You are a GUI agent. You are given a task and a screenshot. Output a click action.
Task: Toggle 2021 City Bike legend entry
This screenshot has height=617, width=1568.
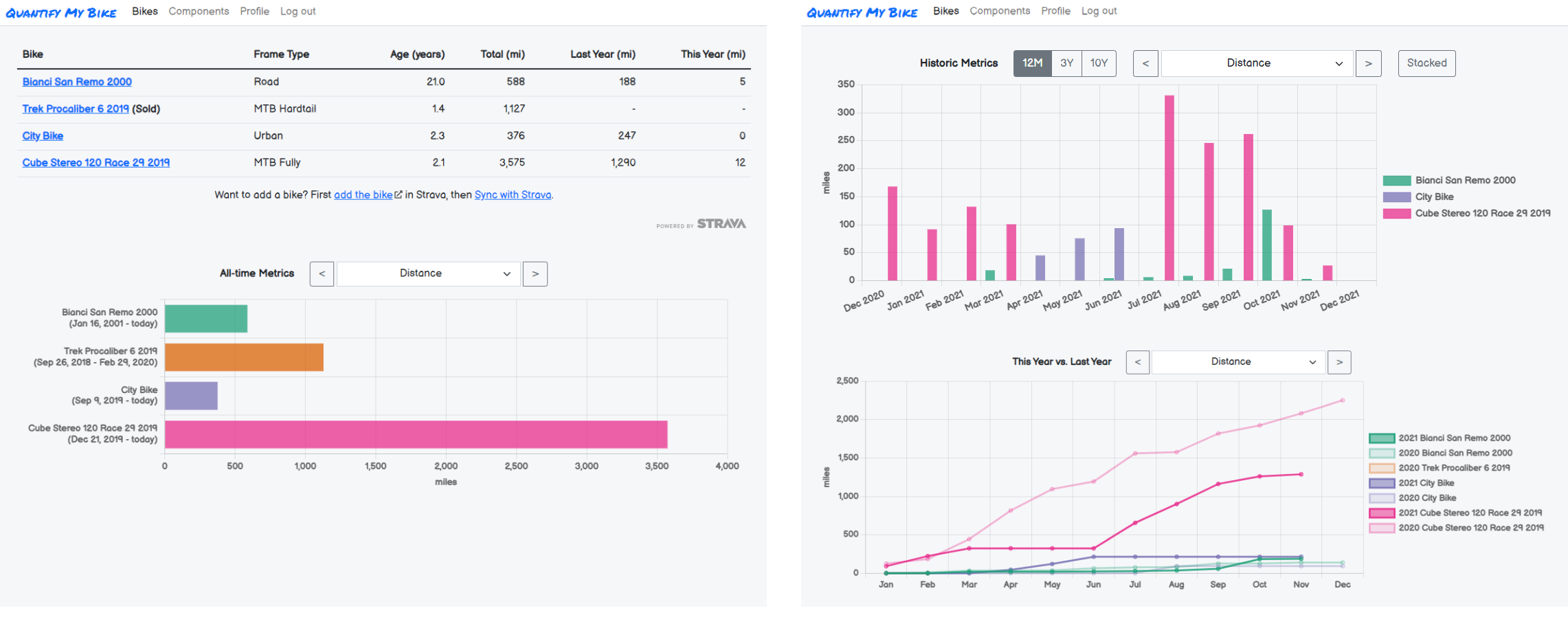[1411, 483]
